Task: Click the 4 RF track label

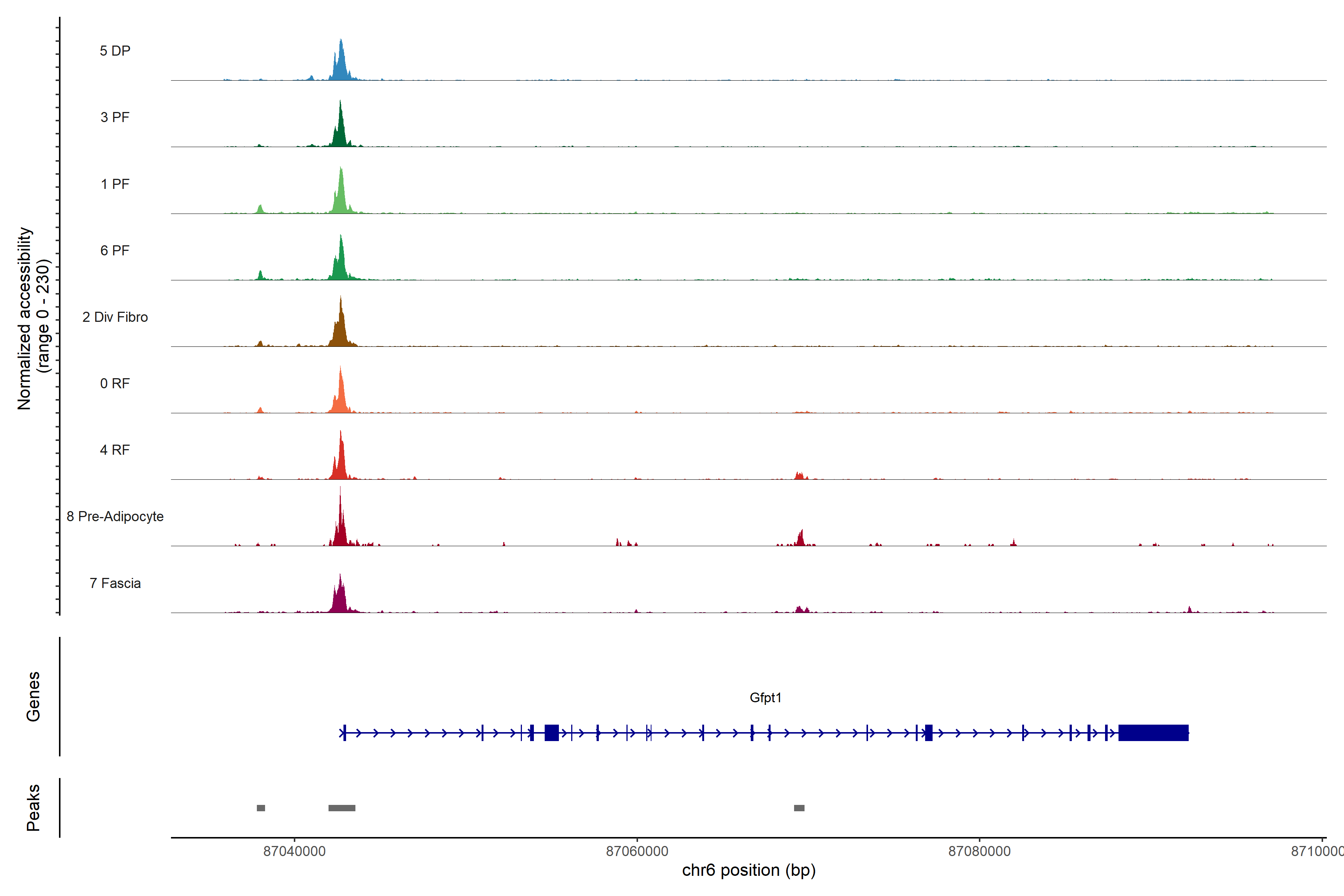Action: click(115, 450)
